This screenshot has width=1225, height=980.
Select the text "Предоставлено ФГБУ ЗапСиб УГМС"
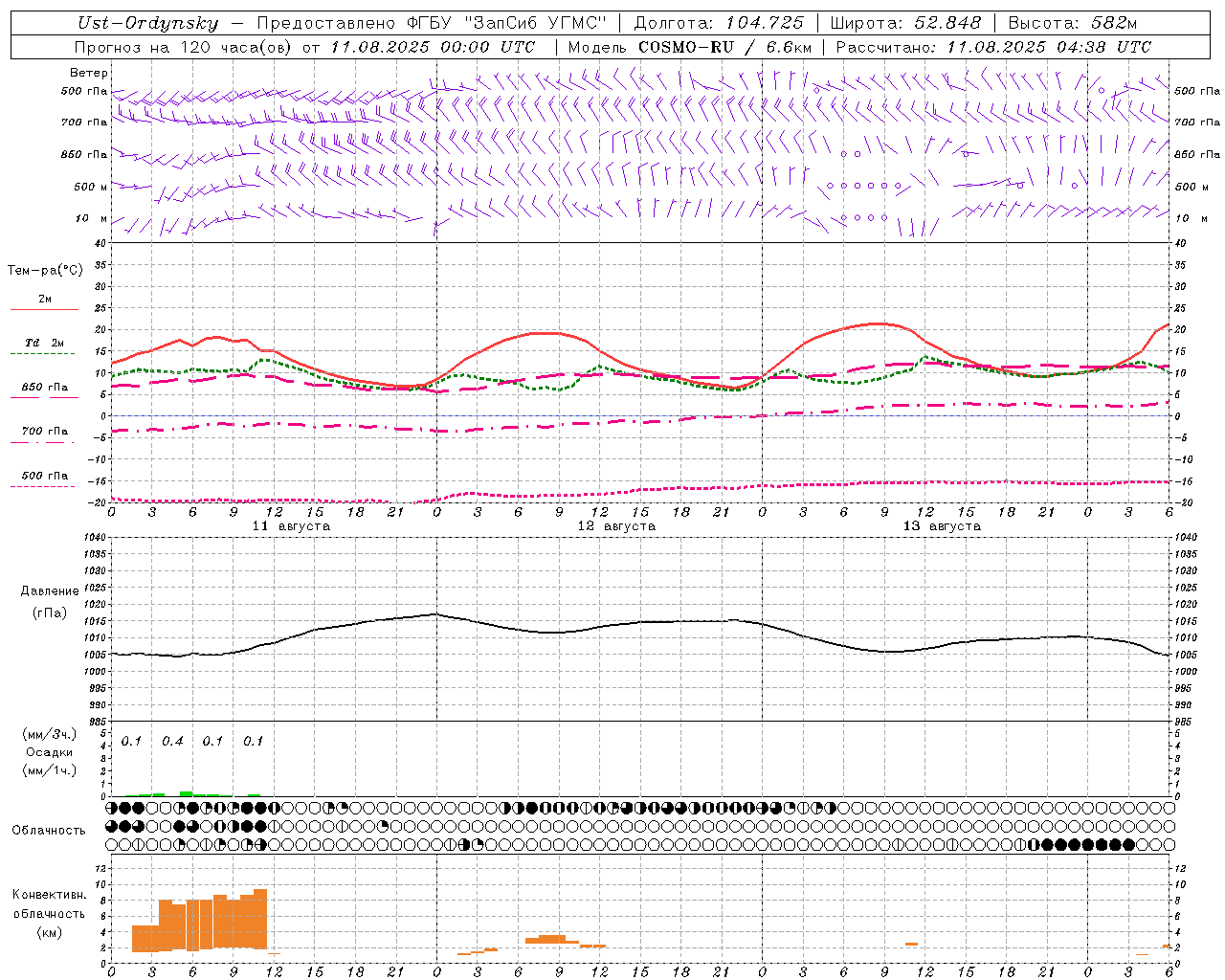coord(433,23)
